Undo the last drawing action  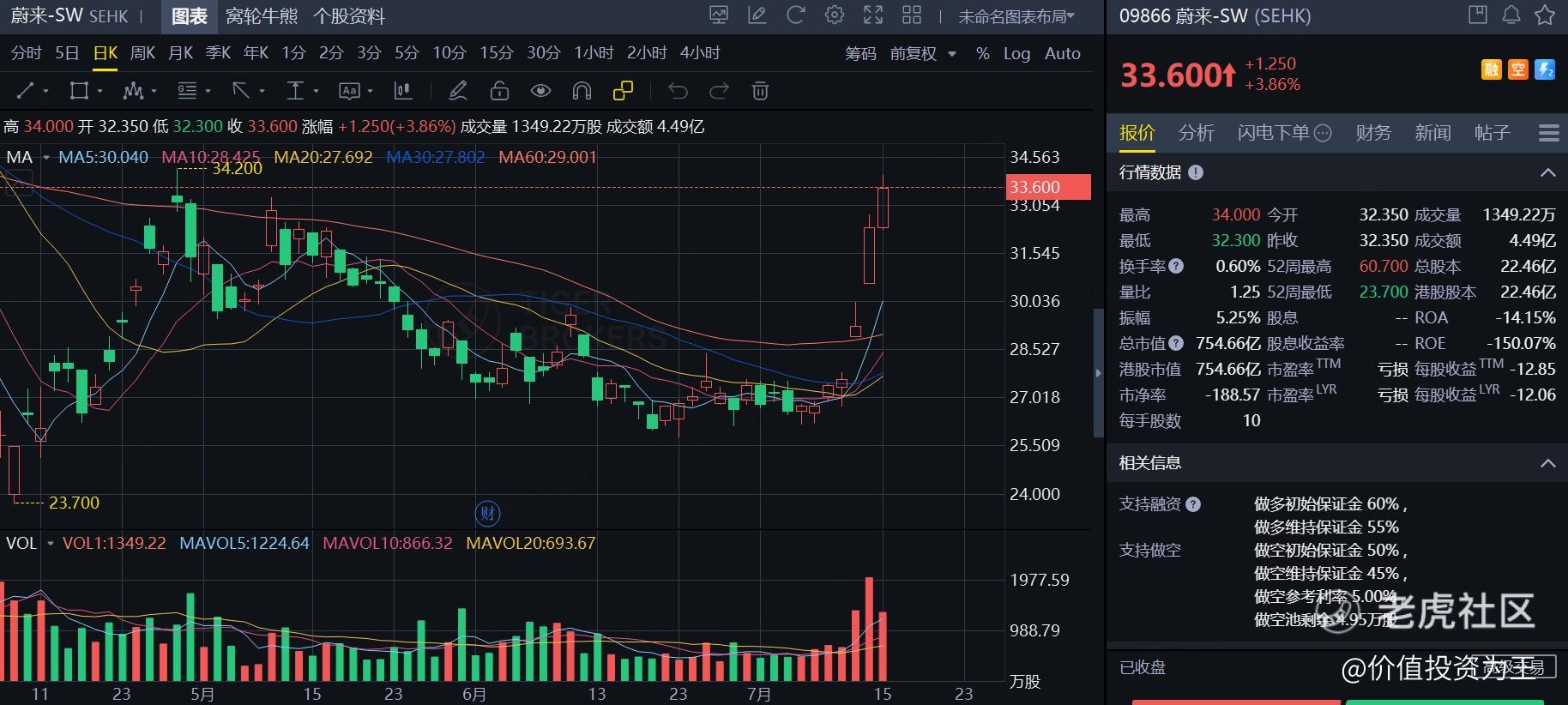[x=678, y=91]
